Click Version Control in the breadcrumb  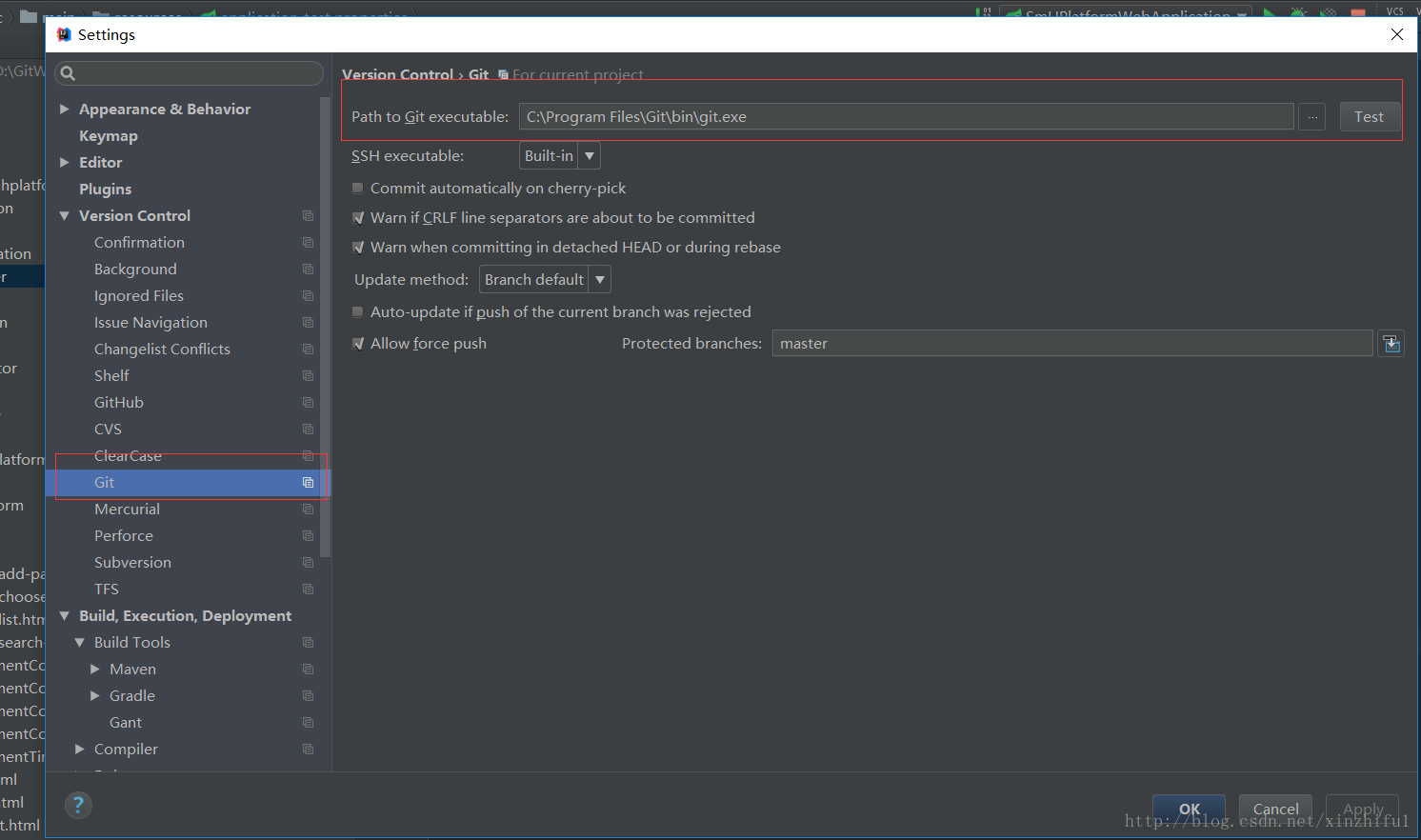[397, 74]
